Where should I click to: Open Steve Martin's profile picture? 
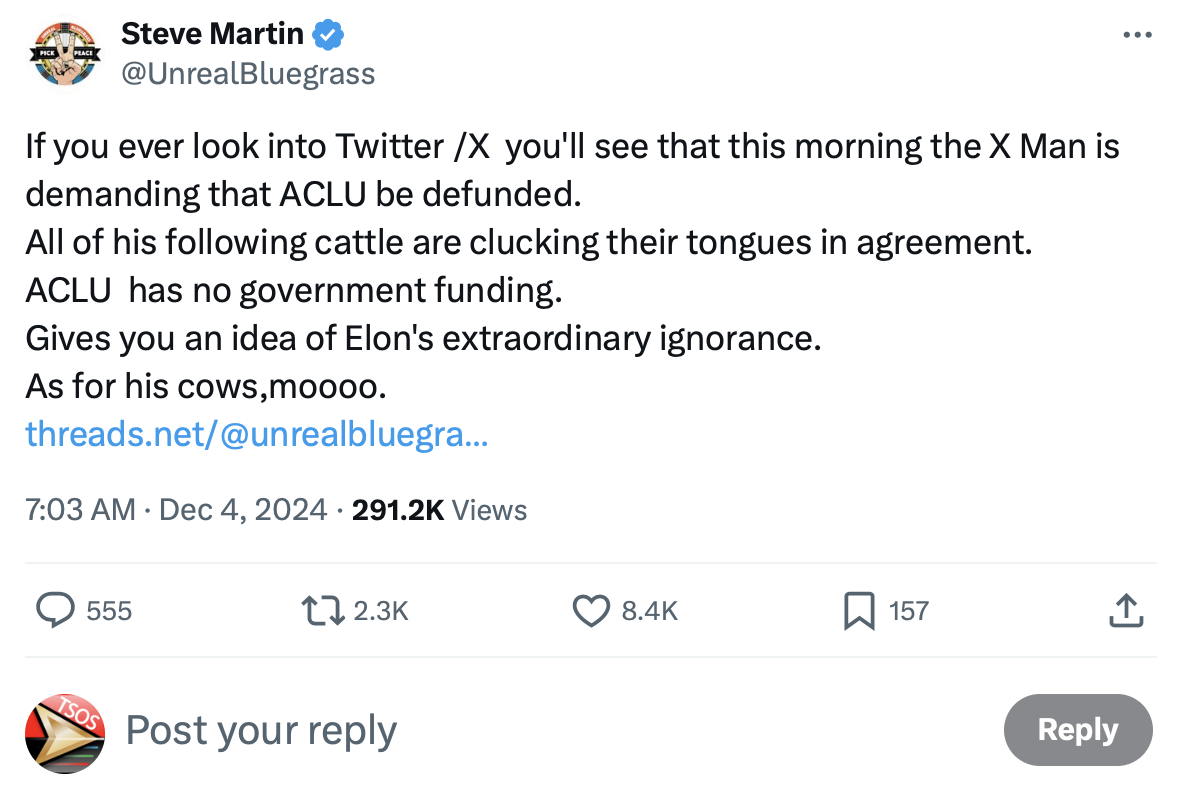(65, 53)
